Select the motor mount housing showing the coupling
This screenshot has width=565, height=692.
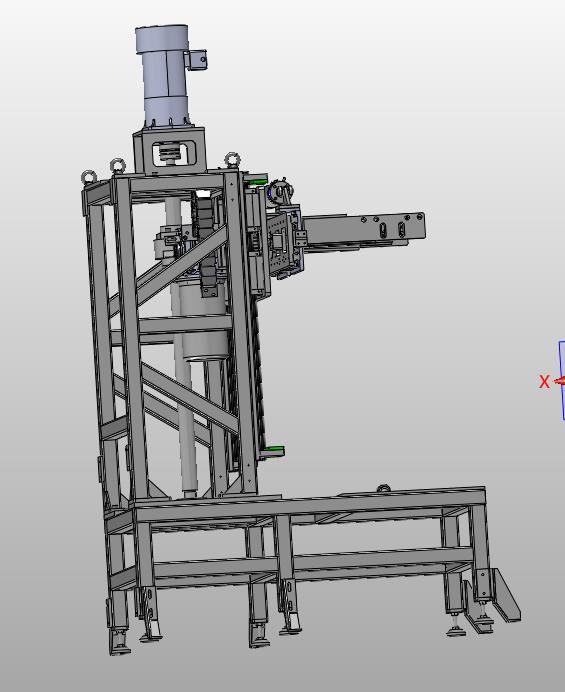click(x=170, y=151)
